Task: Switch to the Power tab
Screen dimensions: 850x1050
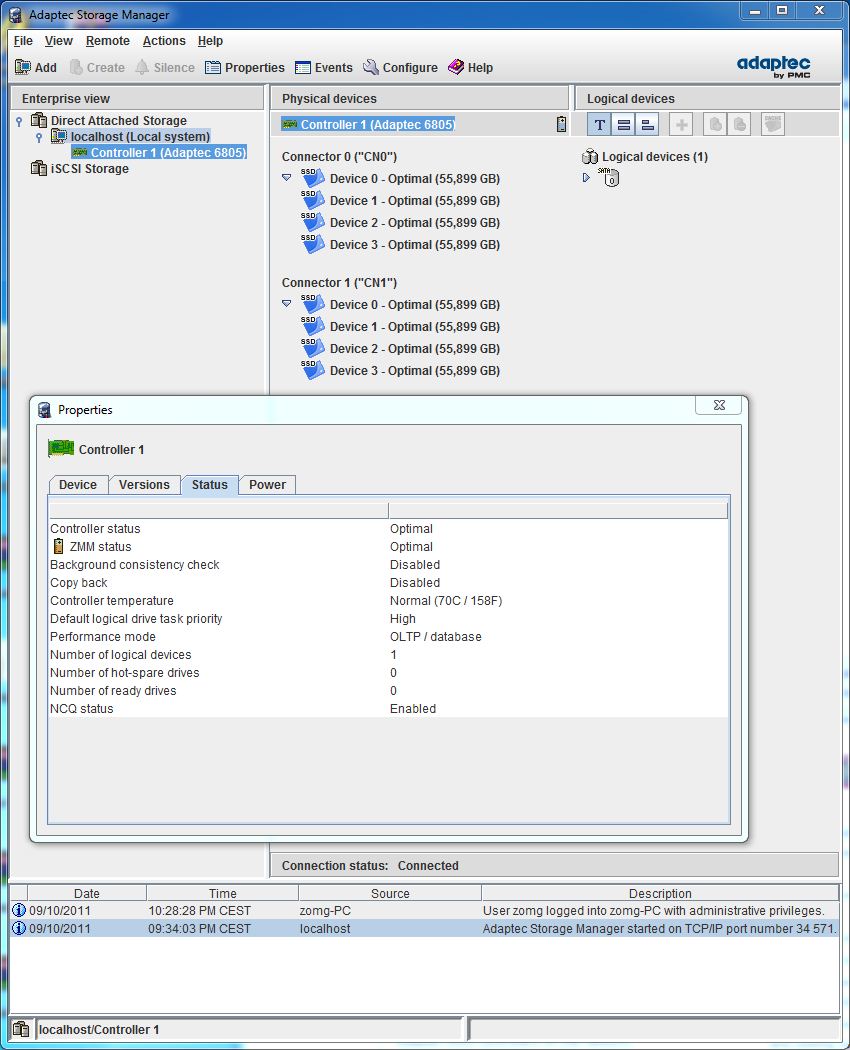Action: click(267, 485)
